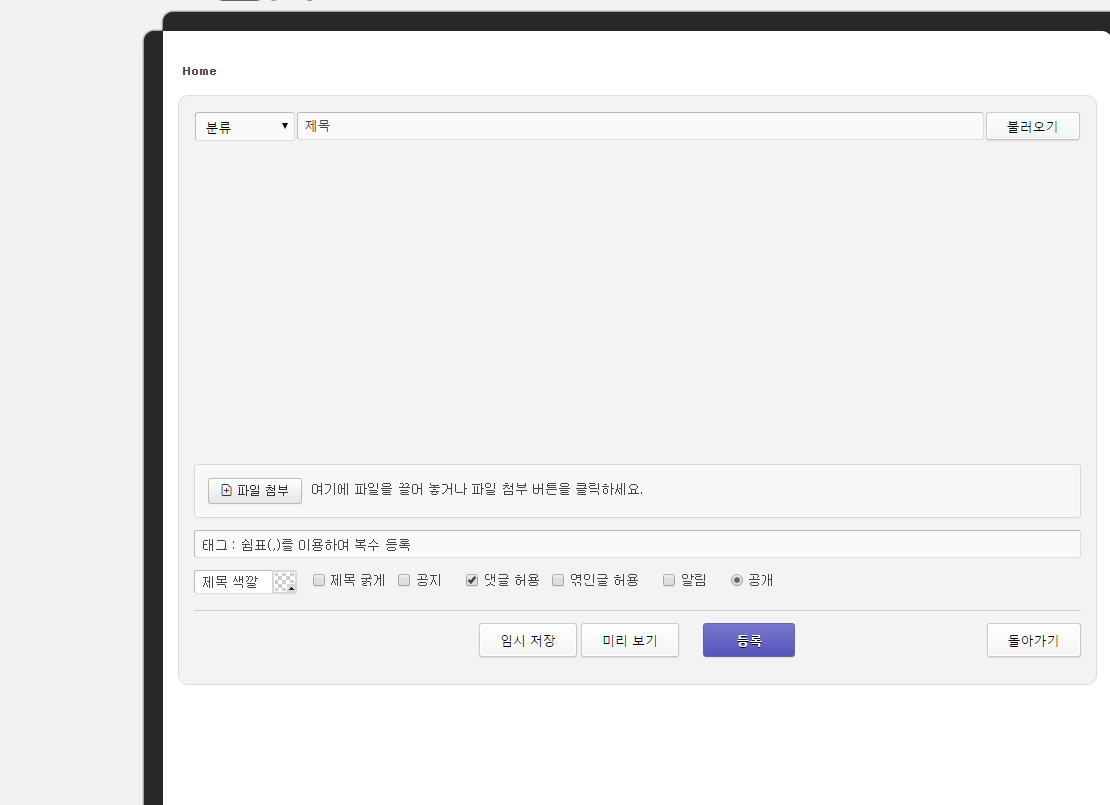Viewport: 1110px width, 805px height.
Task: Click the Home breadcrumb link
Action: (199, 71)
